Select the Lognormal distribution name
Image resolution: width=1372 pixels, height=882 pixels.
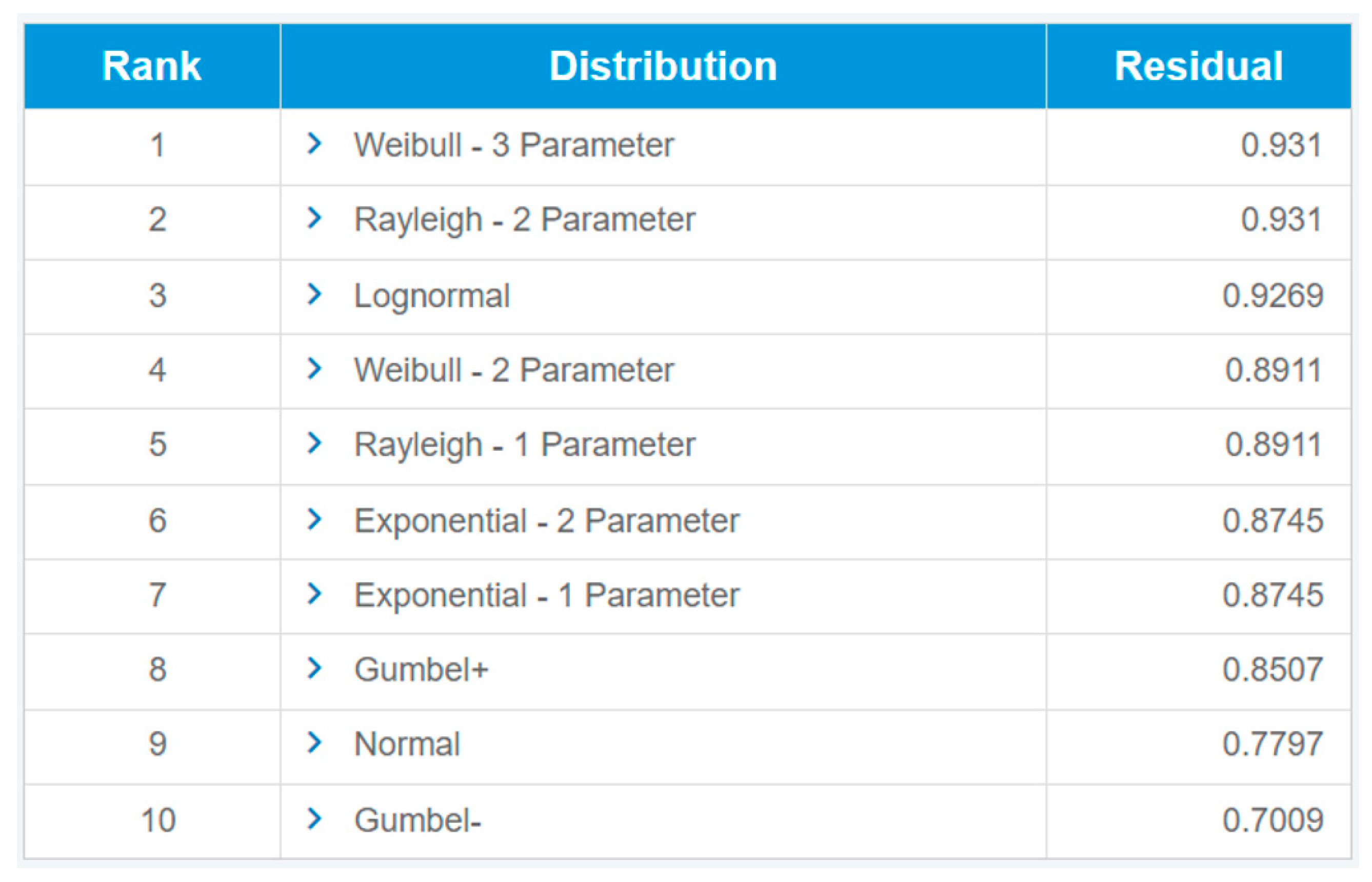click(432, 295)
